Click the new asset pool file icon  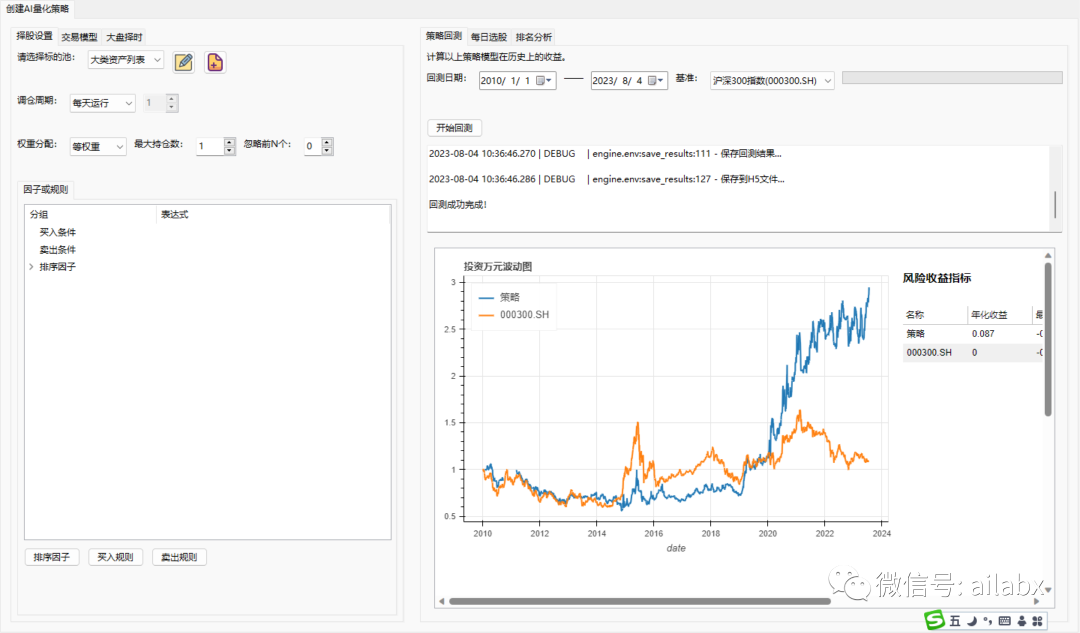point(215,62)
